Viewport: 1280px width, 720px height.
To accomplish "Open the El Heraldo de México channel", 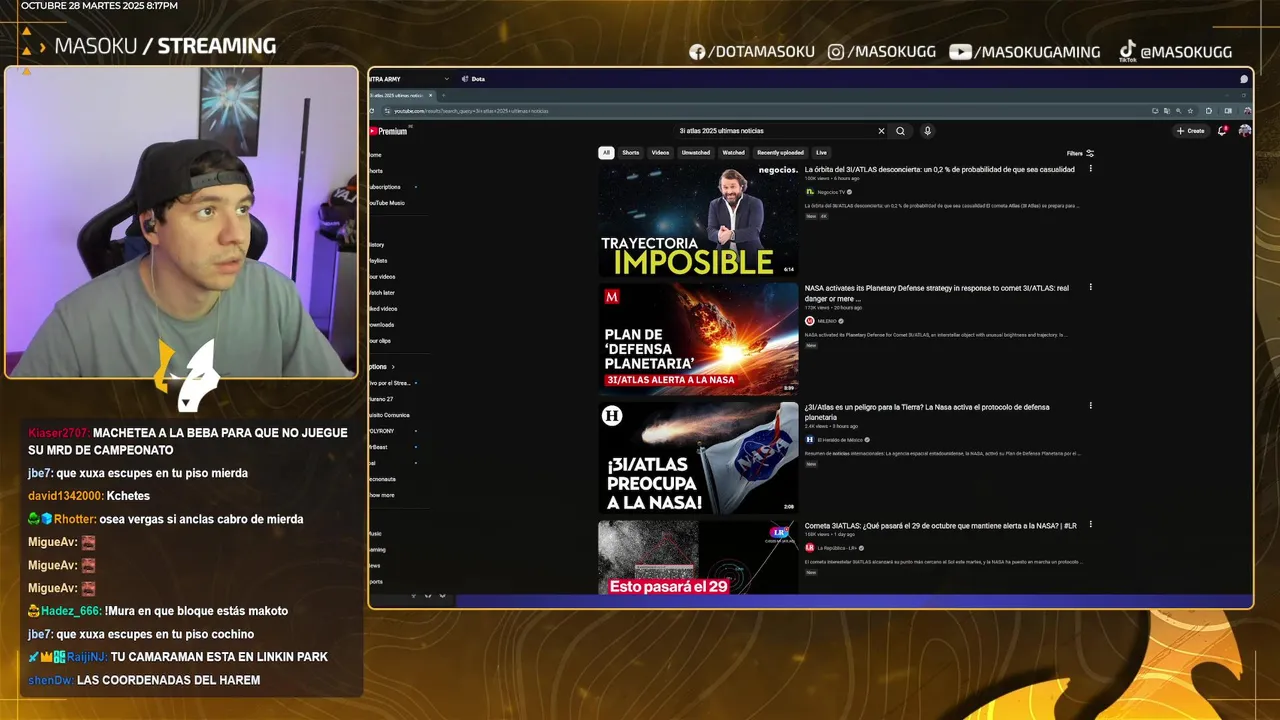I will pos(839,440).
